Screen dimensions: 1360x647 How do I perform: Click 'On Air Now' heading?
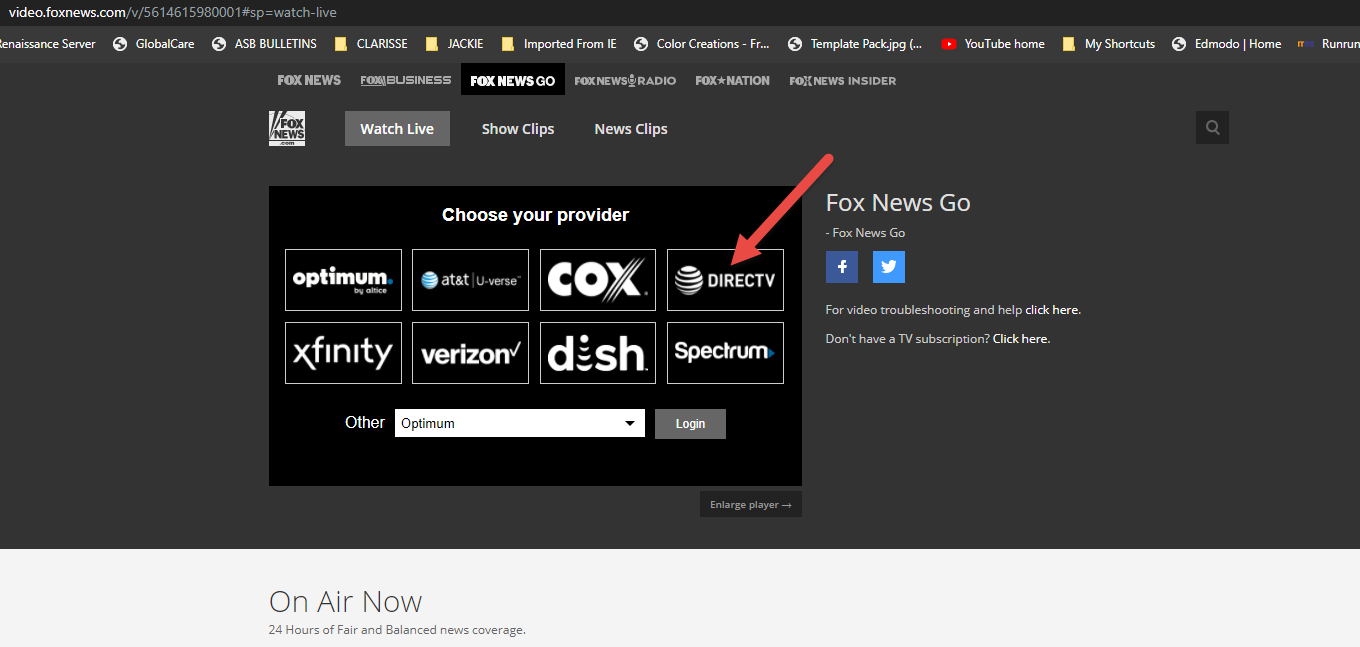(345, 601)
